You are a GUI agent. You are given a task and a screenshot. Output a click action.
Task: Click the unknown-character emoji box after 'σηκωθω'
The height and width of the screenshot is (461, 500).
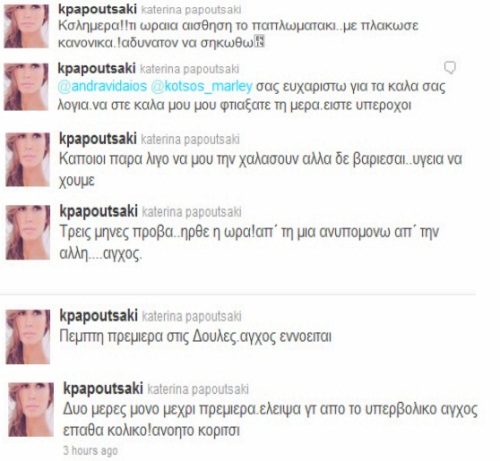[259, 42]
